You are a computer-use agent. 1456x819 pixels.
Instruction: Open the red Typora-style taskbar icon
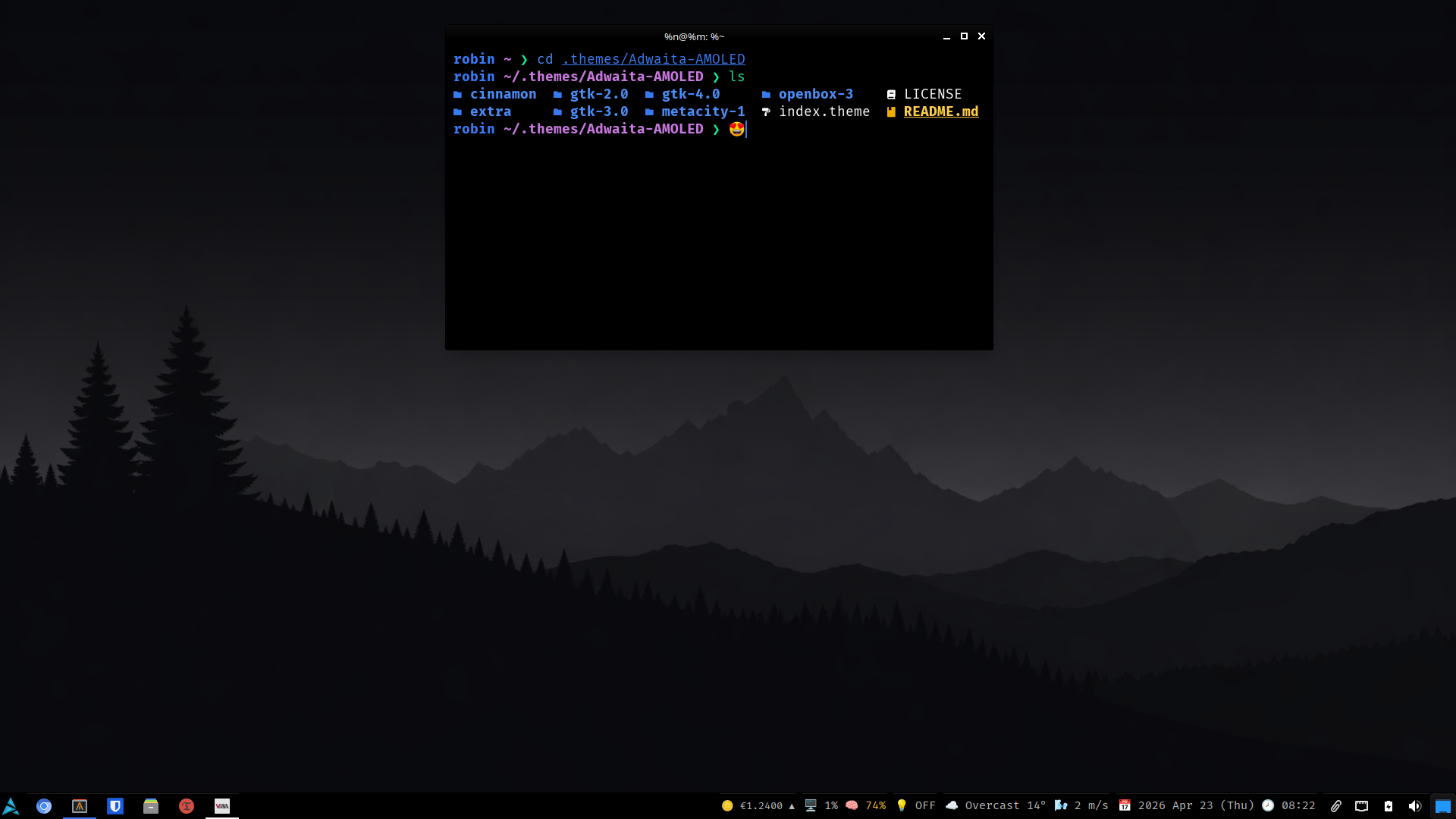(187, 806)
